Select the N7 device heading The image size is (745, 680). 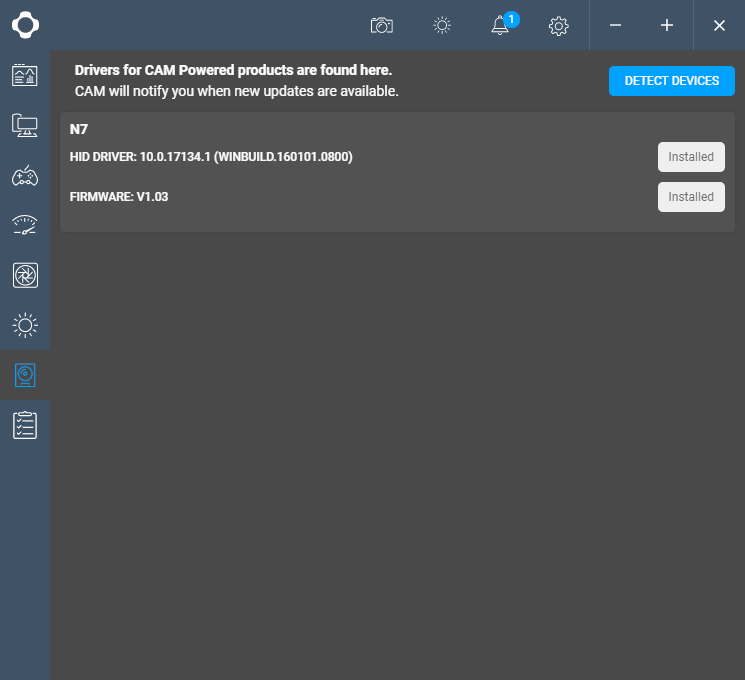tap(79, 129)
